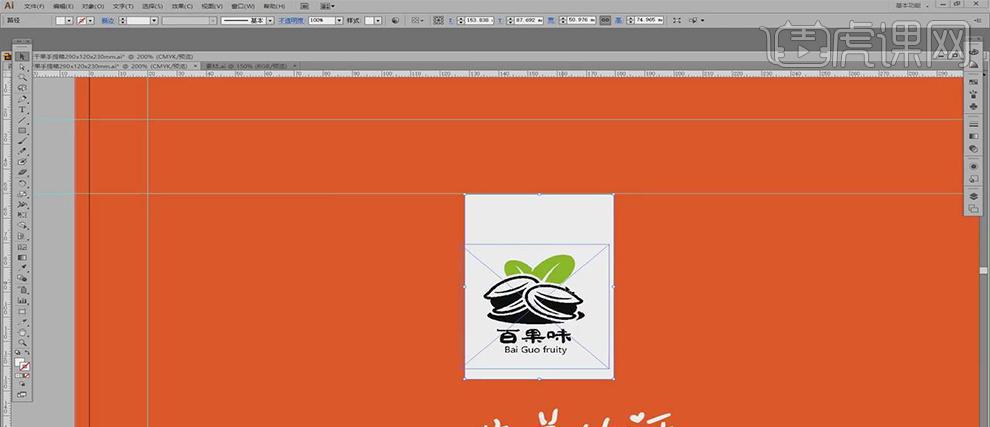
Task: Click the stroke none swatch in toolbox
Action: click(25, 366)
